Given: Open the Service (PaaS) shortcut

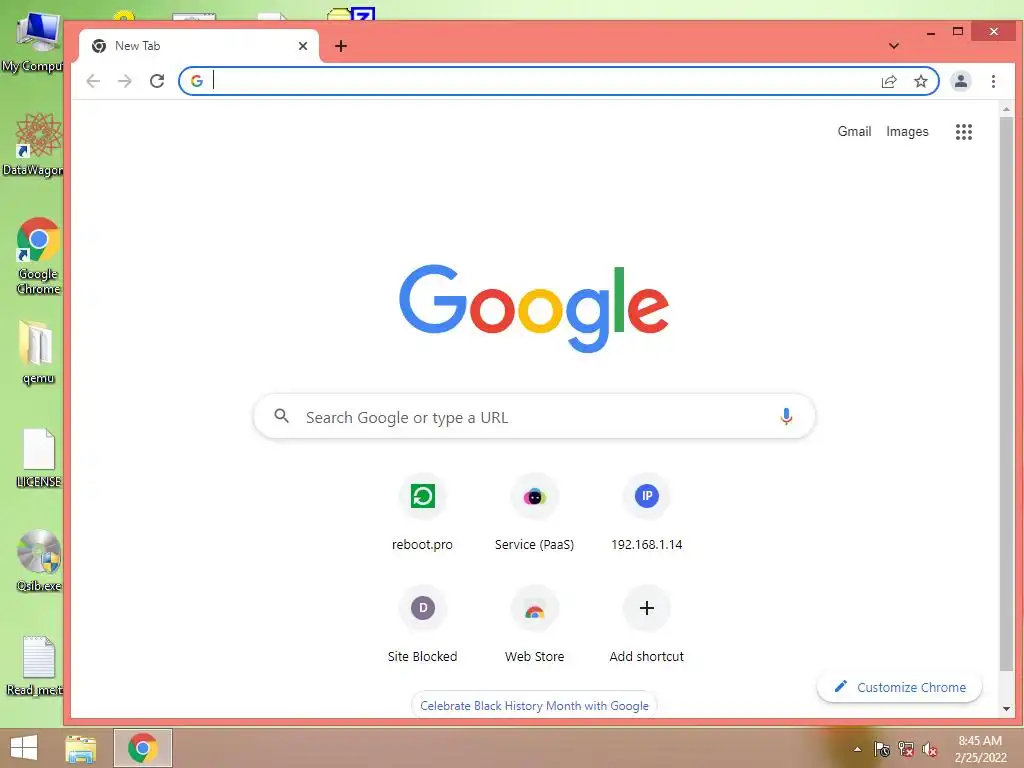Looking at the screenshot, I should pos(534,513).
